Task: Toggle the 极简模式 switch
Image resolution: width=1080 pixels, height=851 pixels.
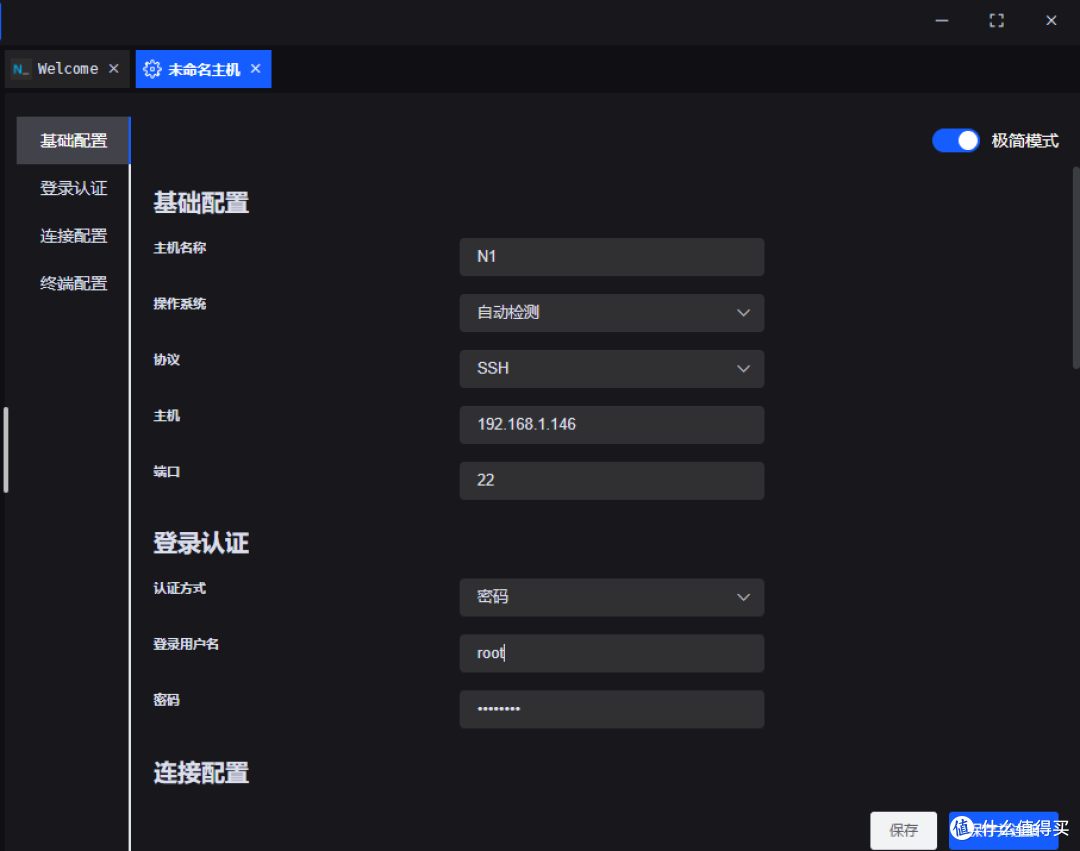Action: pyautogui.click(x=955, y=140)
